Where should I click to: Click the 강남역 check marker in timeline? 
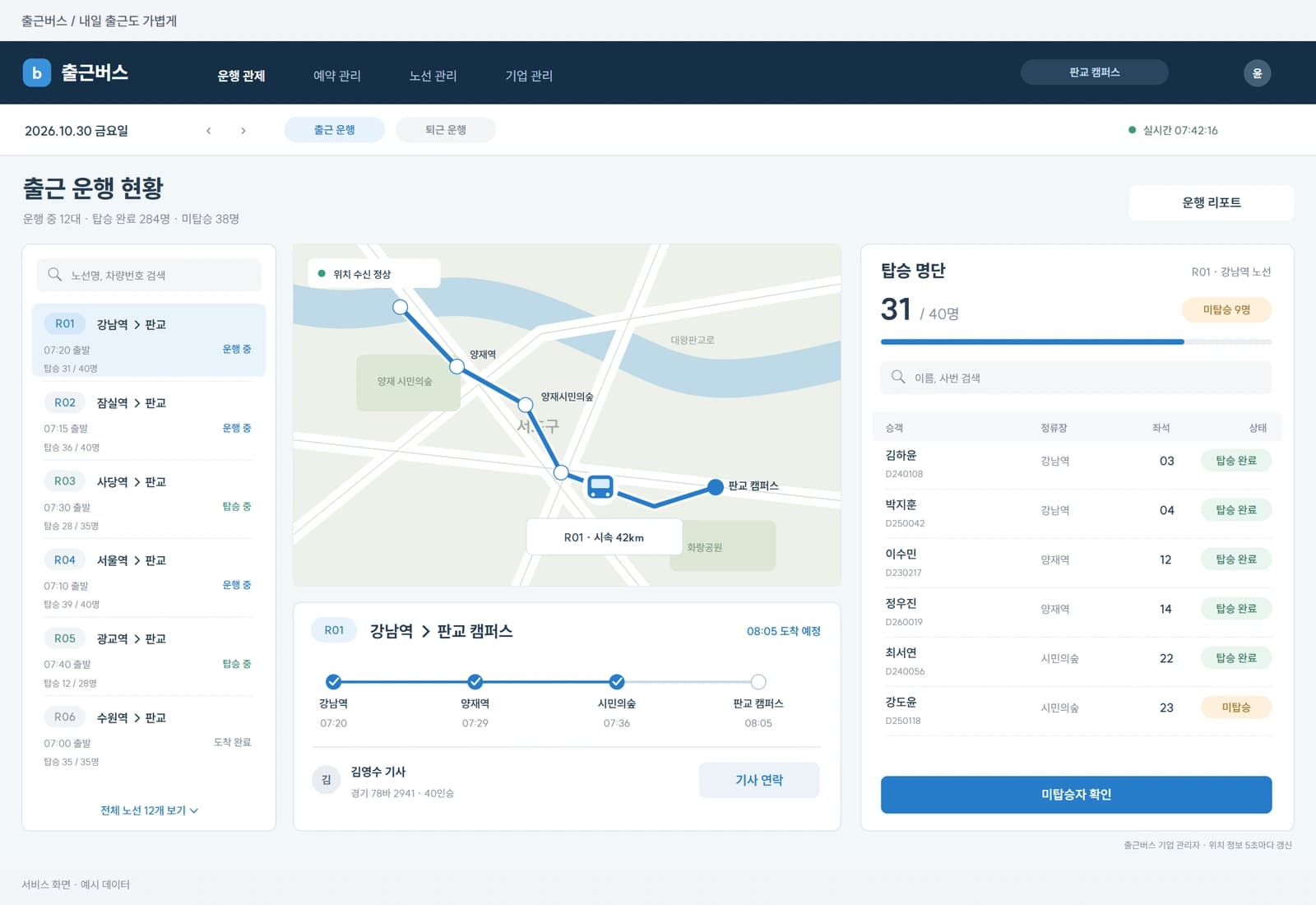pos(333,681)
